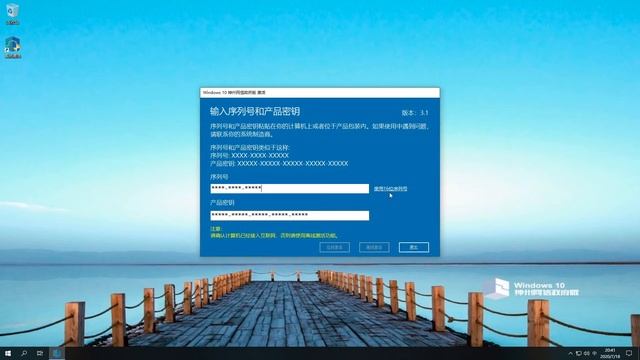This screenshot has width=640, height=360.
Task: Open the Recycle Bin desktop icon
Action: click(x=13, y=13)
